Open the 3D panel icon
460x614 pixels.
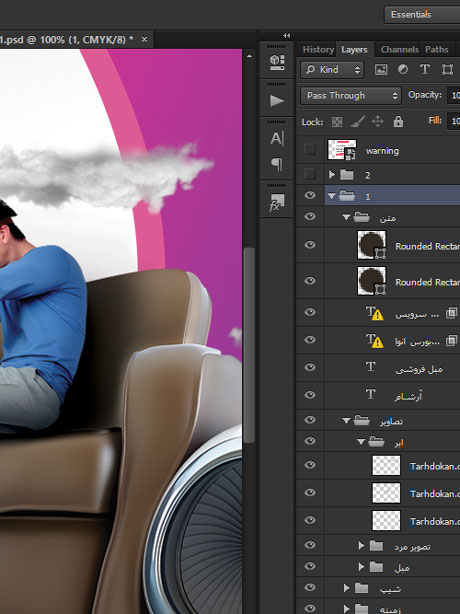click(x=277, y=62)
